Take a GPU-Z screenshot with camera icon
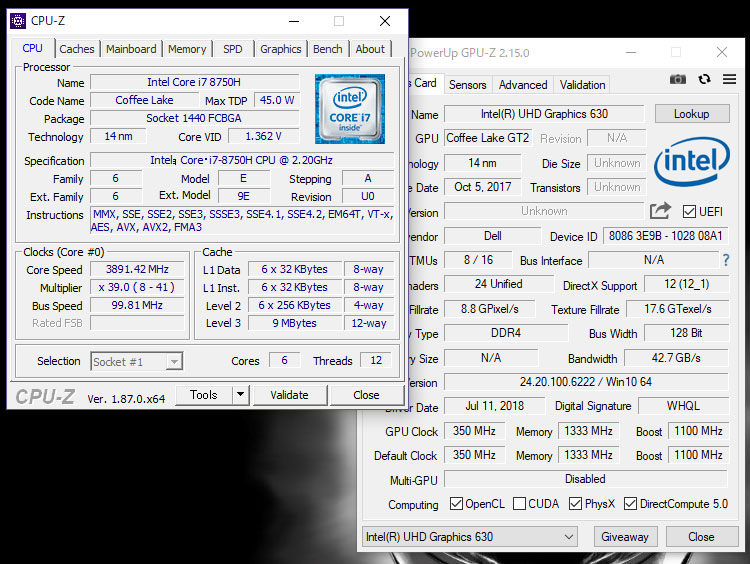The width and height of the screenshot is (750, 564). [677, 79]
